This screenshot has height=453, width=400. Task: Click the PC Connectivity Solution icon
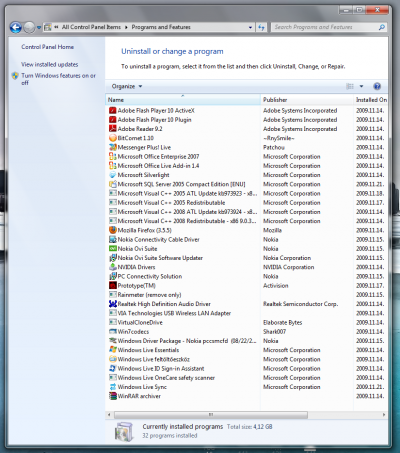pyautogui.click(x=113, y=276)
